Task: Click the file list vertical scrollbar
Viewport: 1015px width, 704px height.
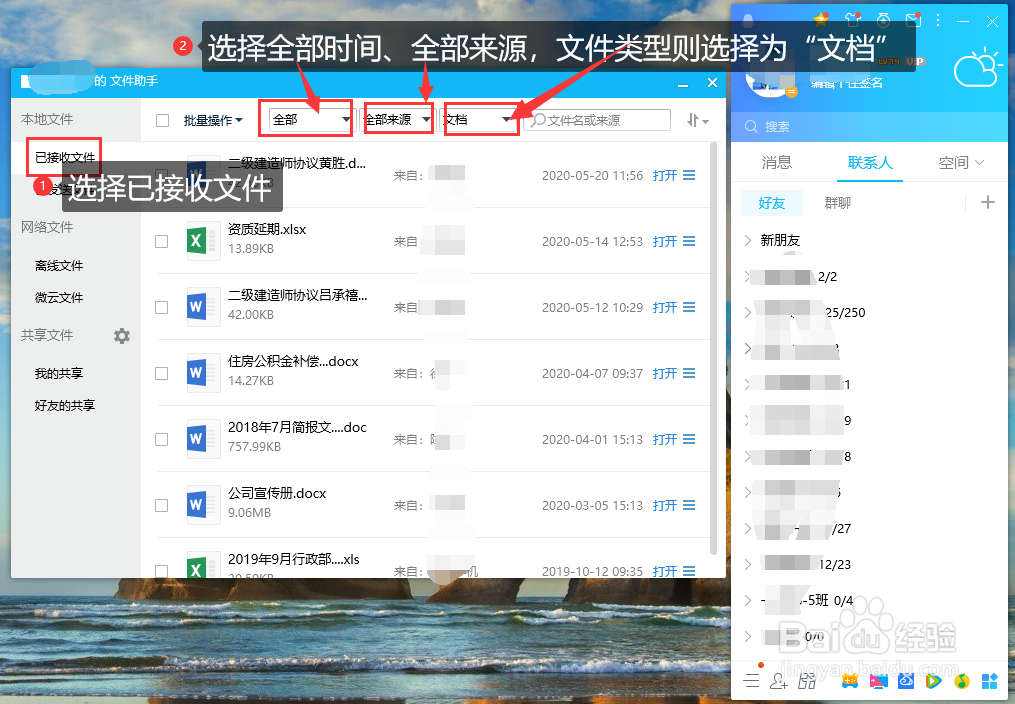Action: point(714,348)
